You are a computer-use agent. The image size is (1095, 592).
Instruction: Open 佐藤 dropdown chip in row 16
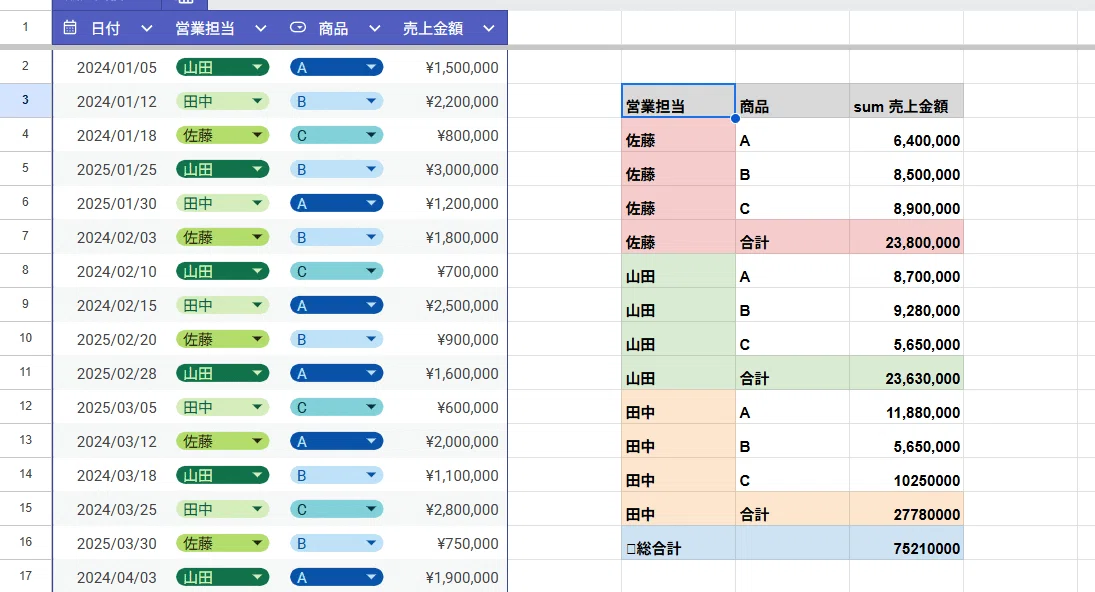pyautogui.click(x=222, y=543)
